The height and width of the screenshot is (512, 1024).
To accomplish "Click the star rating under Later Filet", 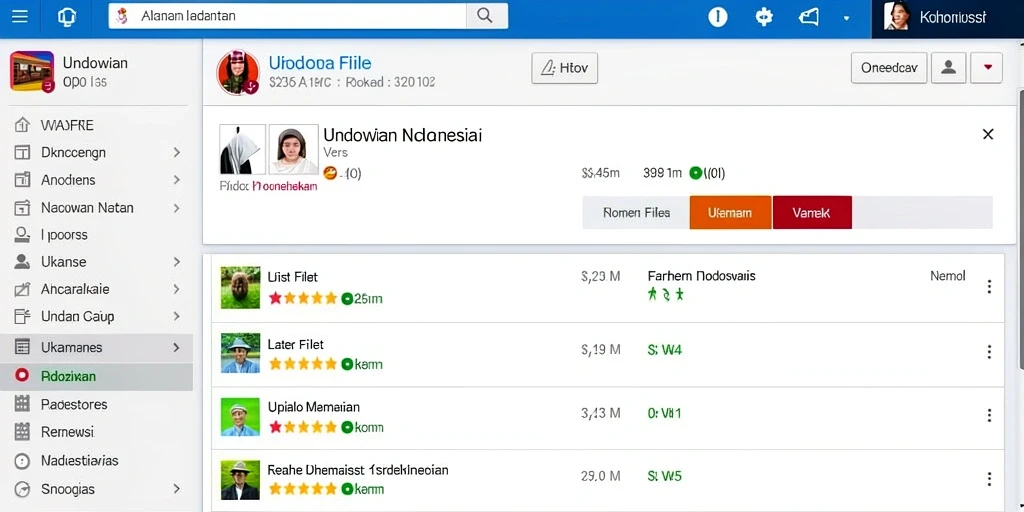I will (303, 364).
